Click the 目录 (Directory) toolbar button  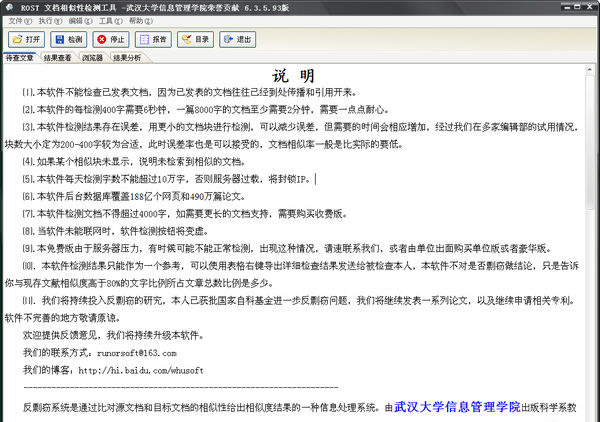pyautogui.click(x=197, y=39)
